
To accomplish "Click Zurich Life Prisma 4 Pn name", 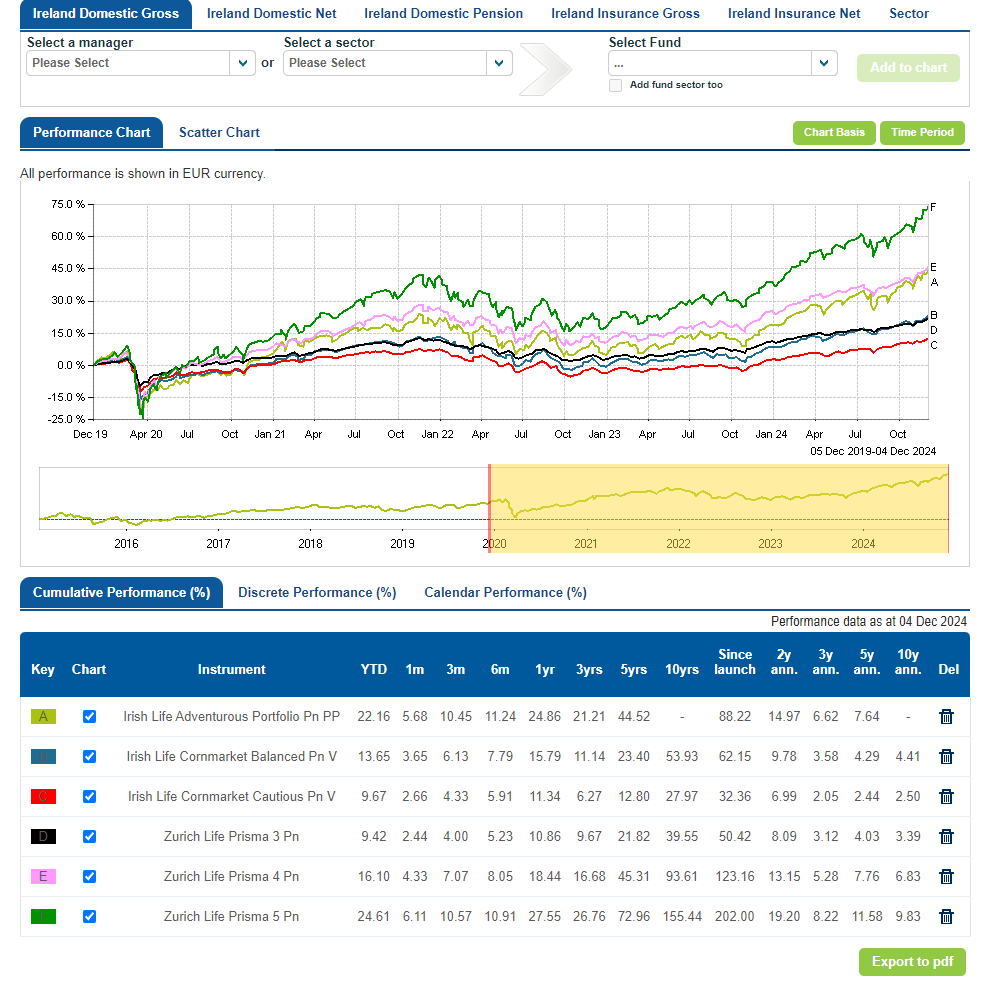I will (232, 877).
